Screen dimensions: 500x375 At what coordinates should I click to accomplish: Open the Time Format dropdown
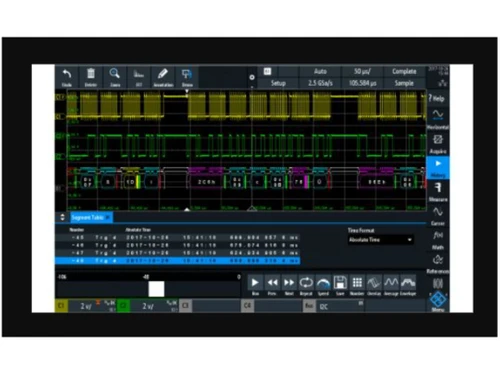(x=381, y=240)
